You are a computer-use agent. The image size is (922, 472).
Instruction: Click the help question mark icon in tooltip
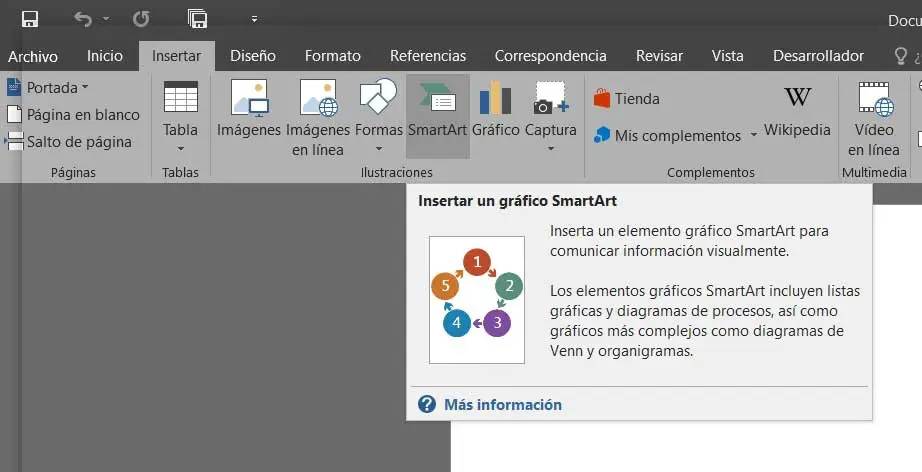tap(427, 404)
